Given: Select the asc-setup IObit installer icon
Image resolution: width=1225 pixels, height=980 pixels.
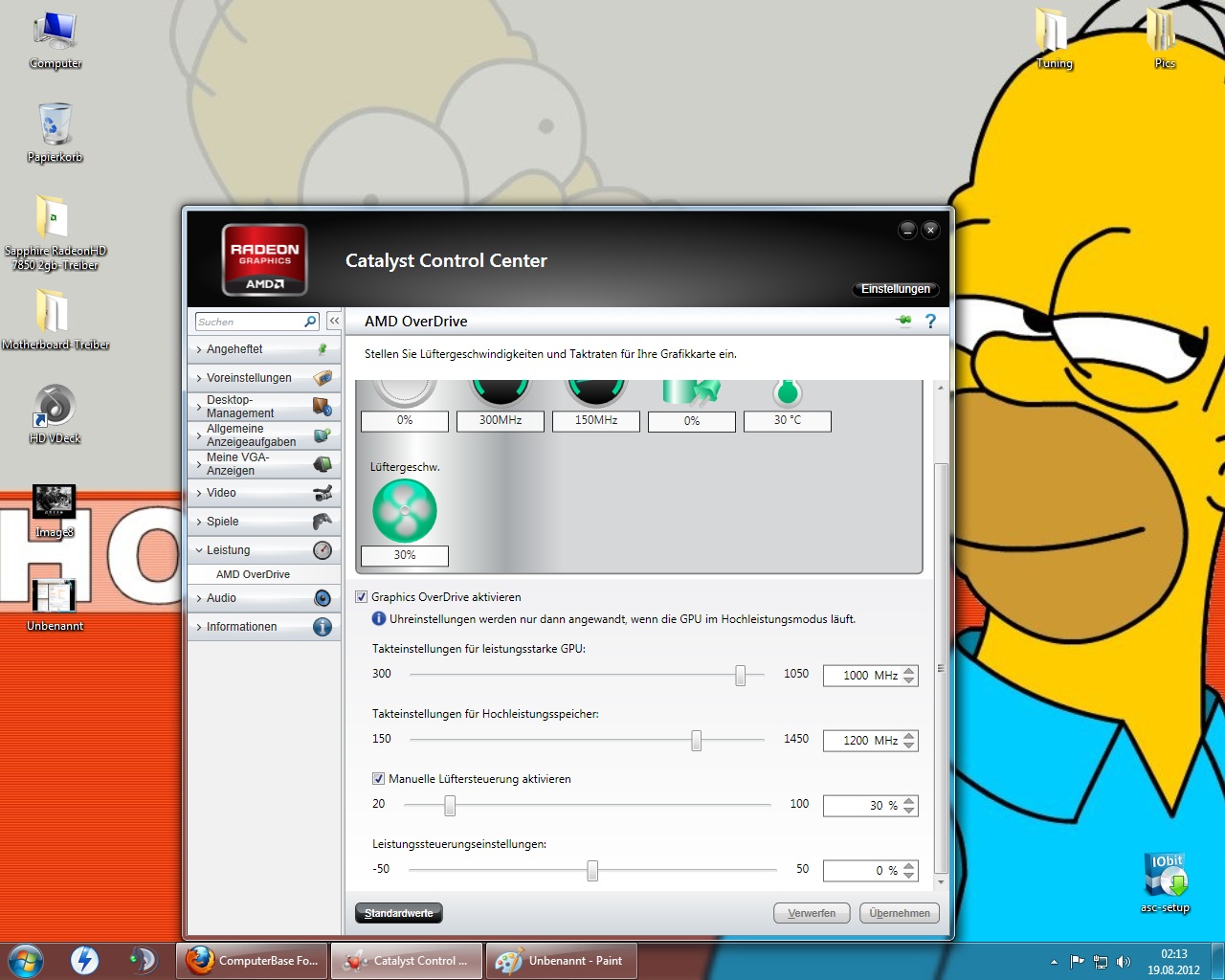Looking at the screenshot, I should point(1165,883).
